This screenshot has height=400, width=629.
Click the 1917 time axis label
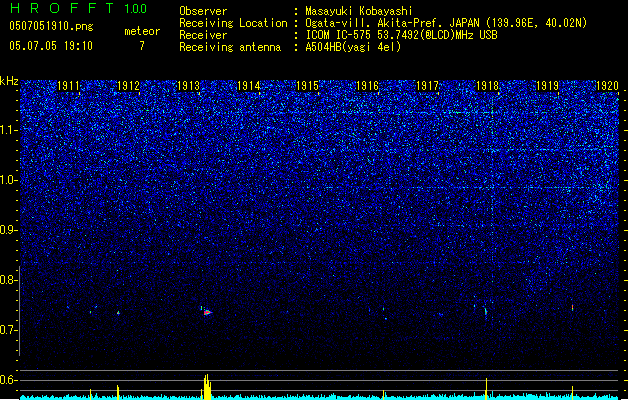(428, 86)
